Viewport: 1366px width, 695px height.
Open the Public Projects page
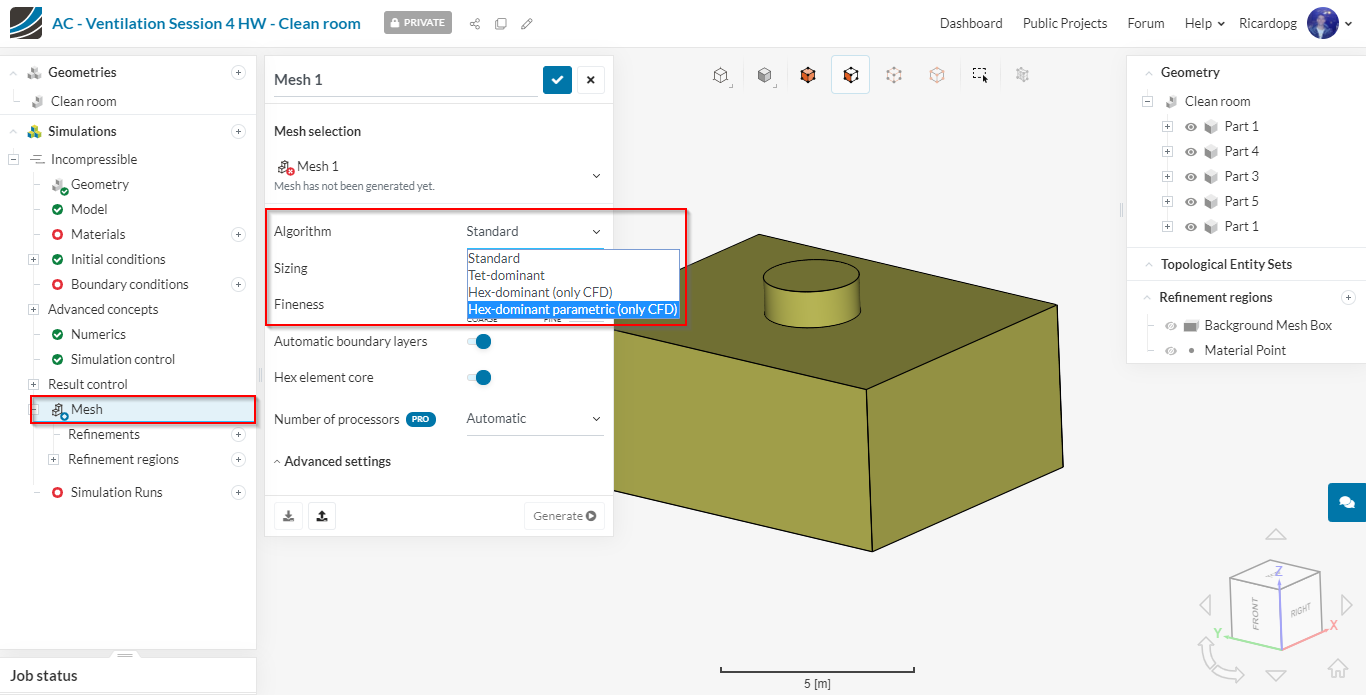pos(1064,23)
